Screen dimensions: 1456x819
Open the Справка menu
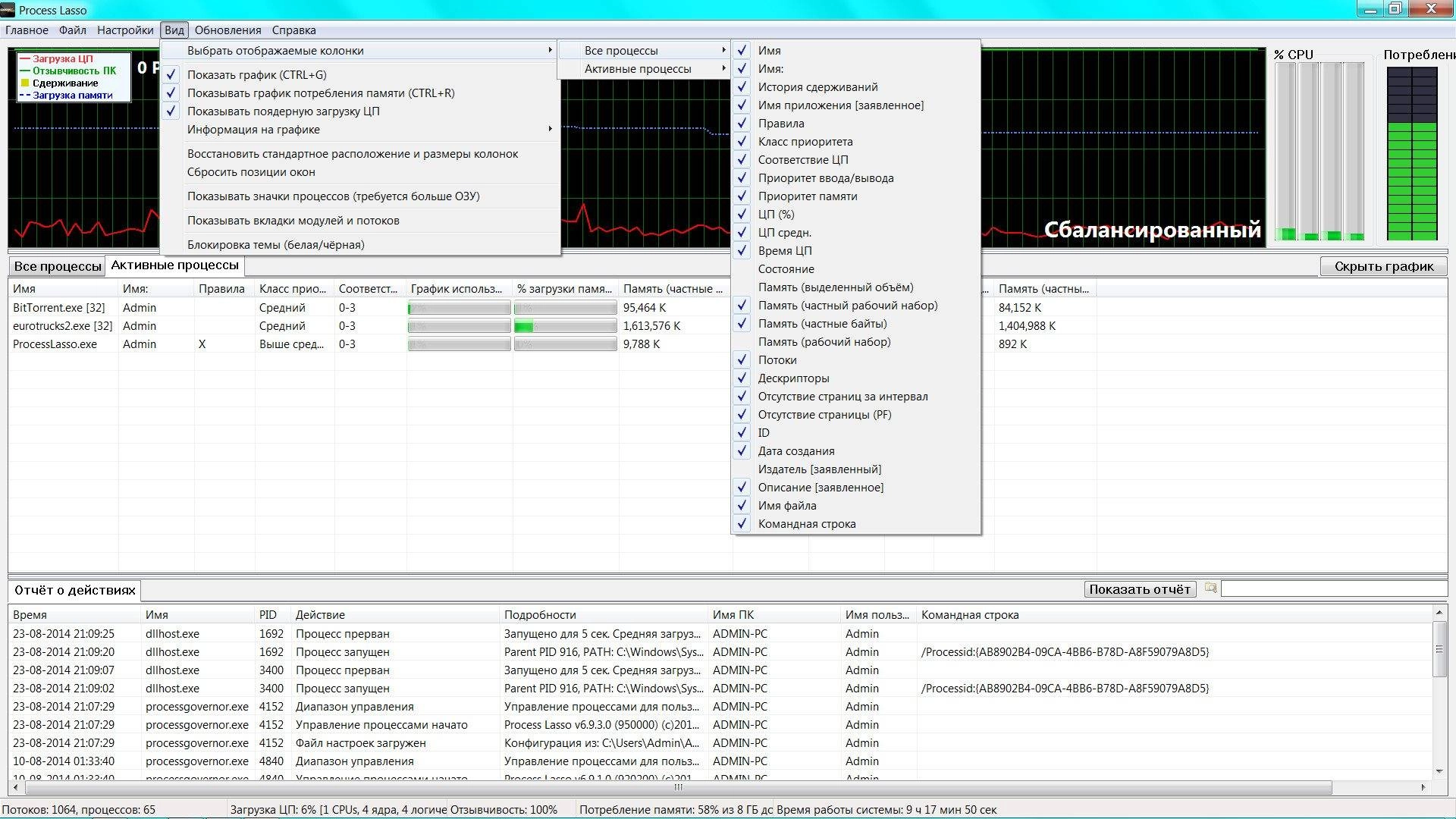point(293,30)
